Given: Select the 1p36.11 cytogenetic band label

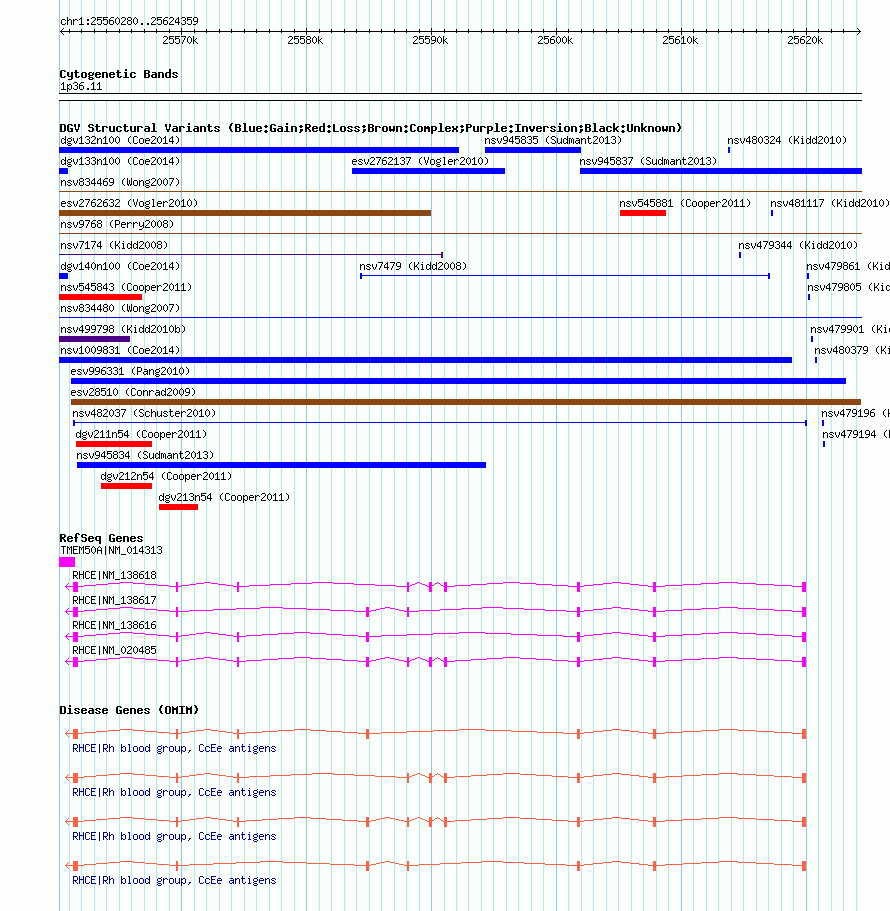Looking at the screenshot, I should click(81, 86).
